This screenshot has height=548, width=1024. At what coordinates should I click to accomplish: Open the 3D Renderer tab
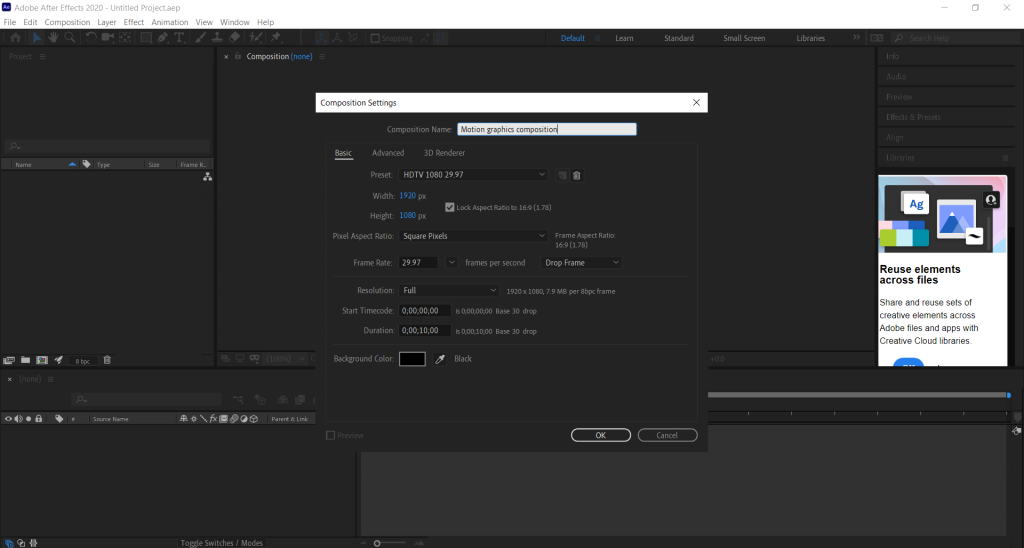tap(444, 153)
